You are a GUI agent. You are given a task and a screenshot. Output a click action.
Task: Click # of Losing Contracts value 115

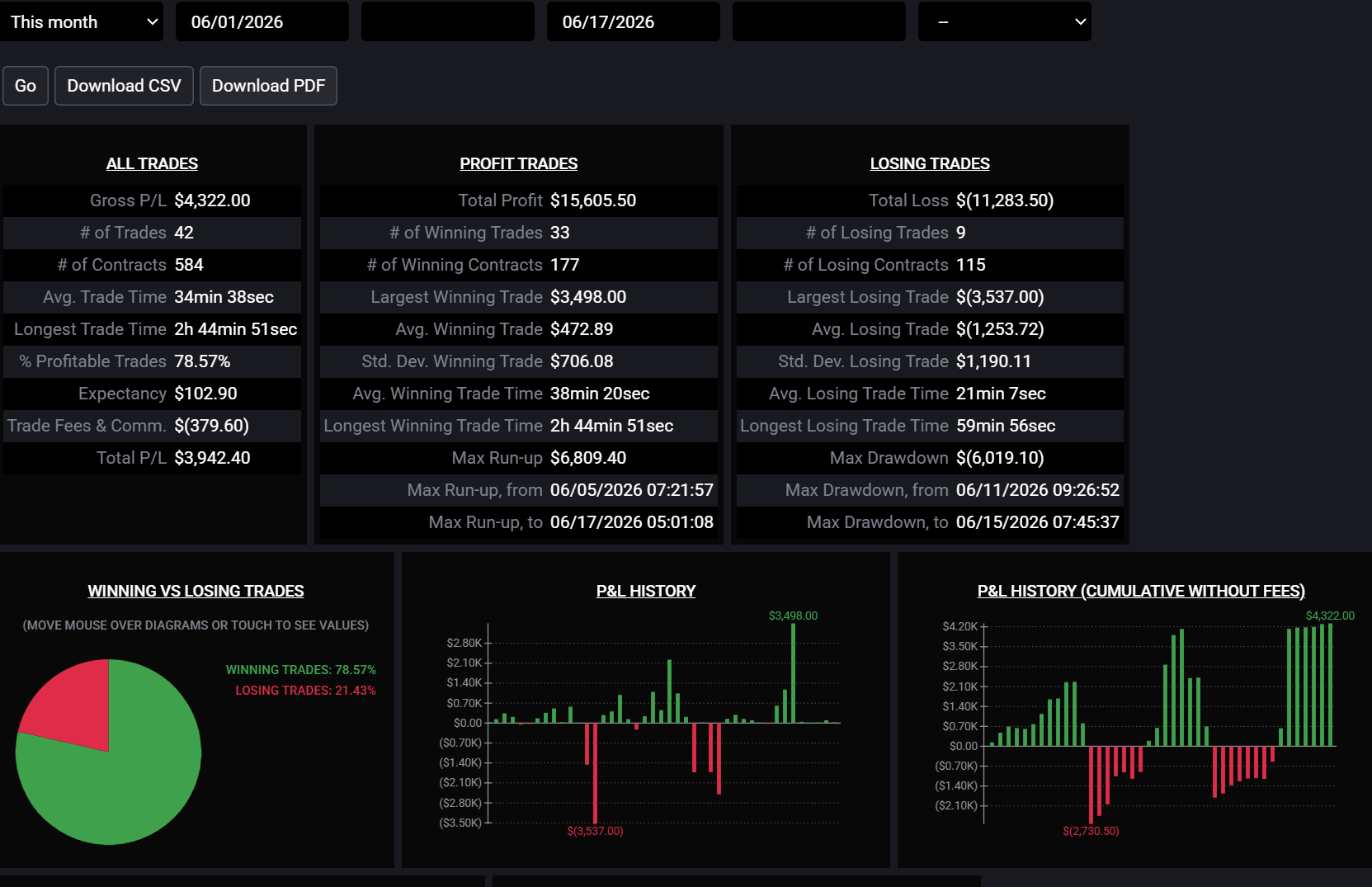pos(971,265)
